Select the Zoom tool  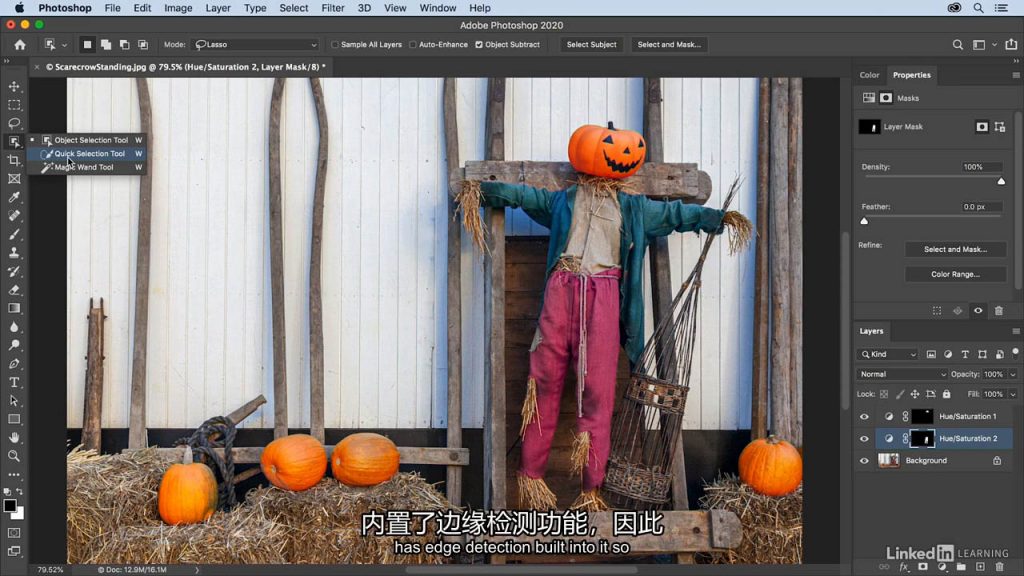(14, 456)
